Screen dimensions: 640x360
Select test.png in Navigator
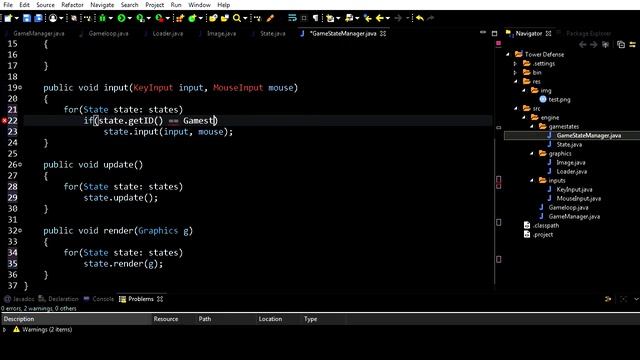tap(559, 100)
